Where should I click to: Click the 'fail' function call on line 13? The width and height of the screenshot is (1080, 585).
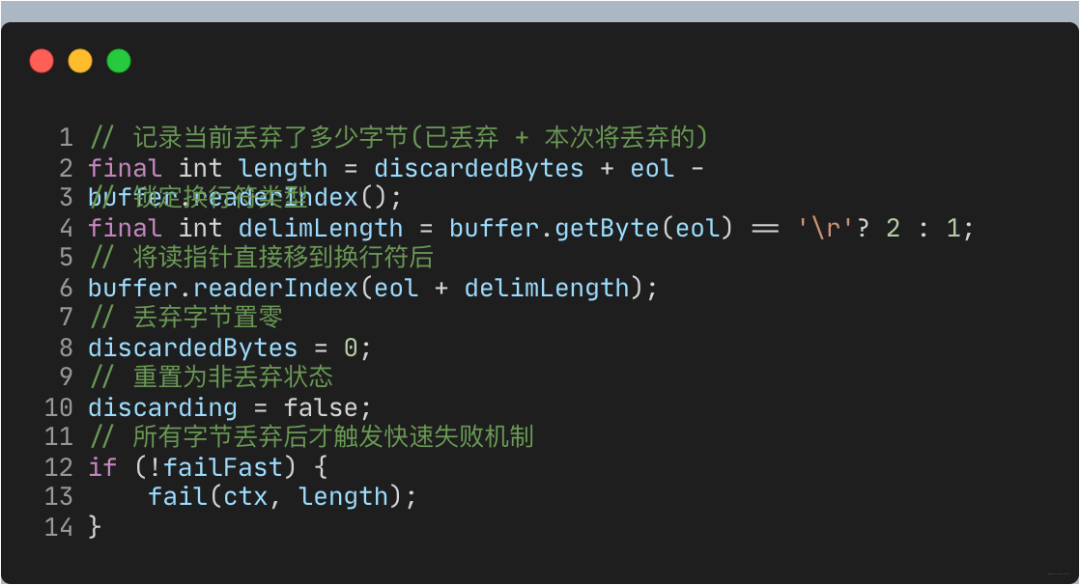click(x=177, y=497)
